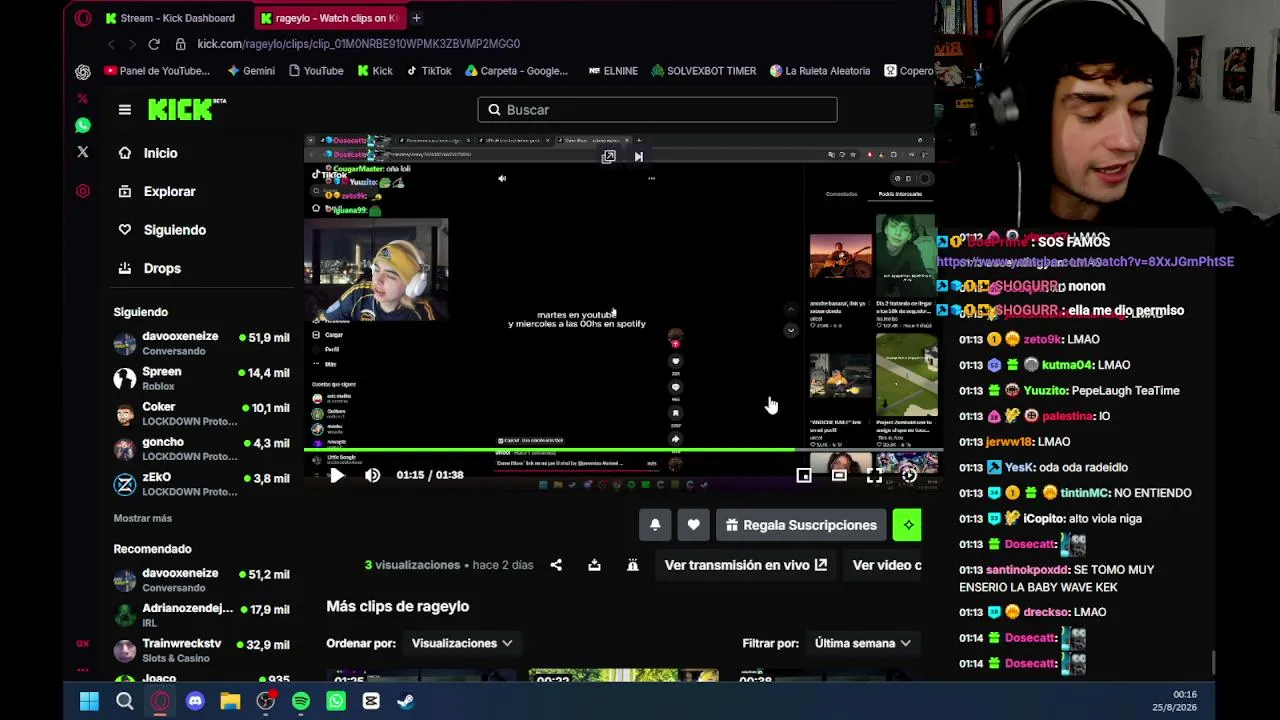Report the clip with the siren icon
Screen dimensions: 1280x720
(x=633, y=565)
